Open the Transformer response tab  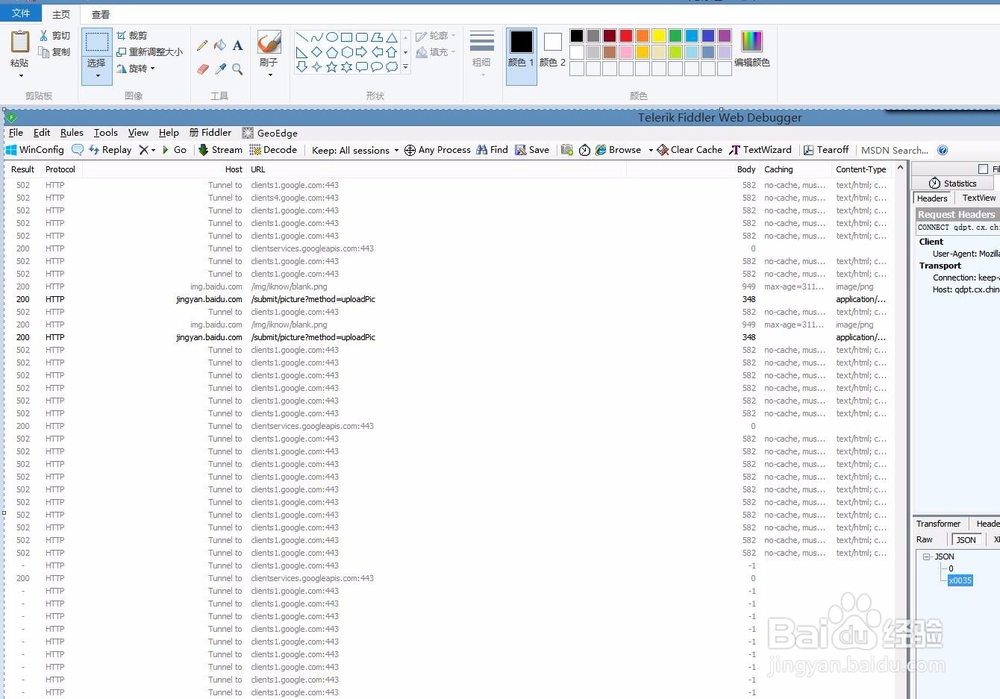[938, 524]
